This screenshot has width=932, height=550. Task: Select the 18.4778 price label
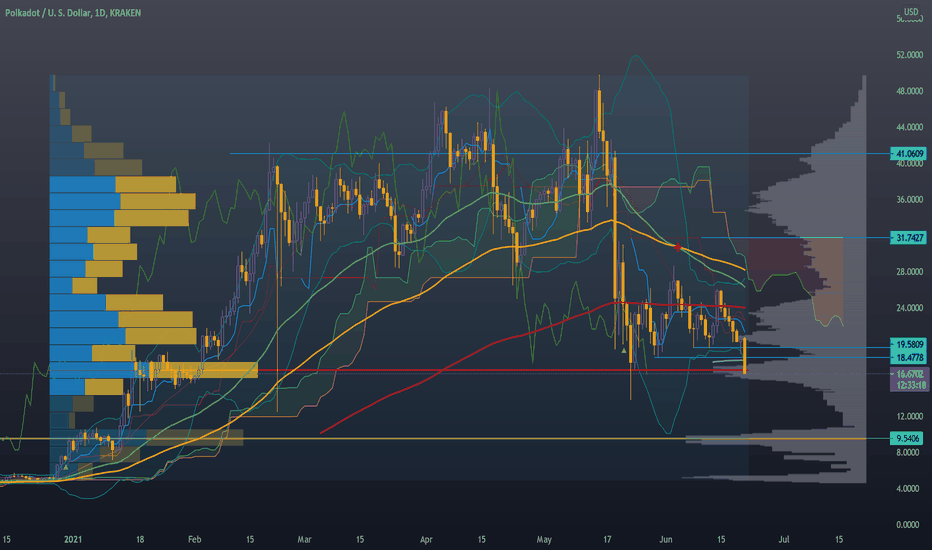[x=909, y=357]
